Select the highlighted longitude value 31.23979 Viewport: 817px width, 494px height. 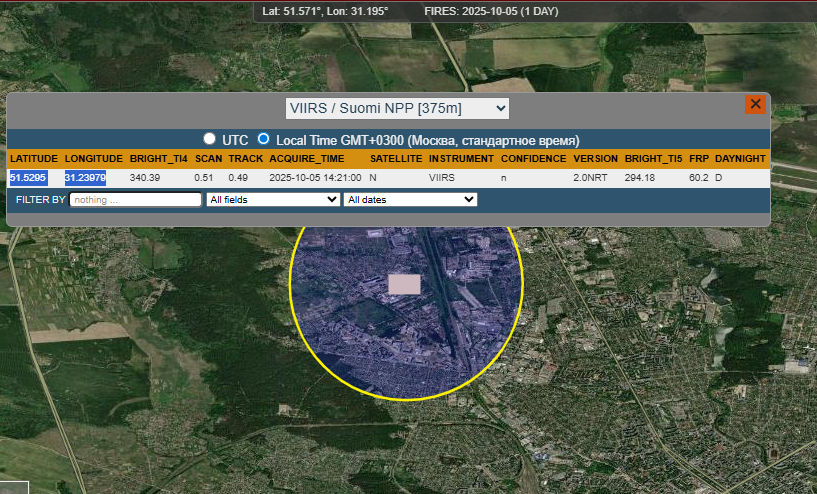click(86, 178)
